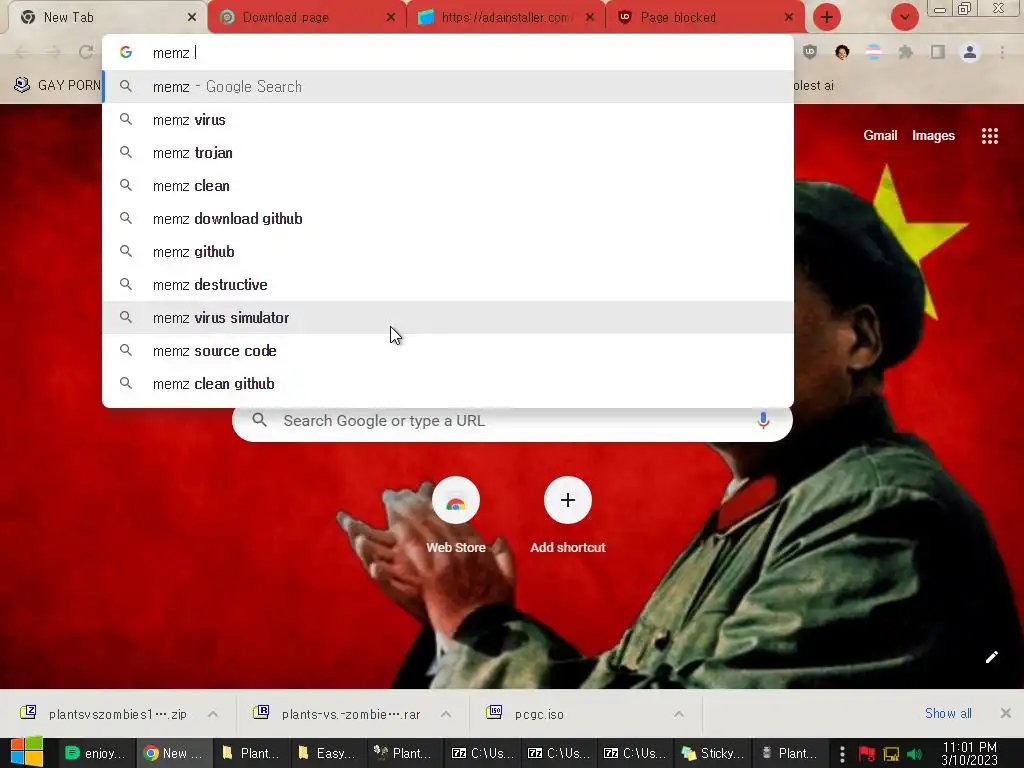
Task: Open the GAY PORN bookmark
Action: (57, 86)
